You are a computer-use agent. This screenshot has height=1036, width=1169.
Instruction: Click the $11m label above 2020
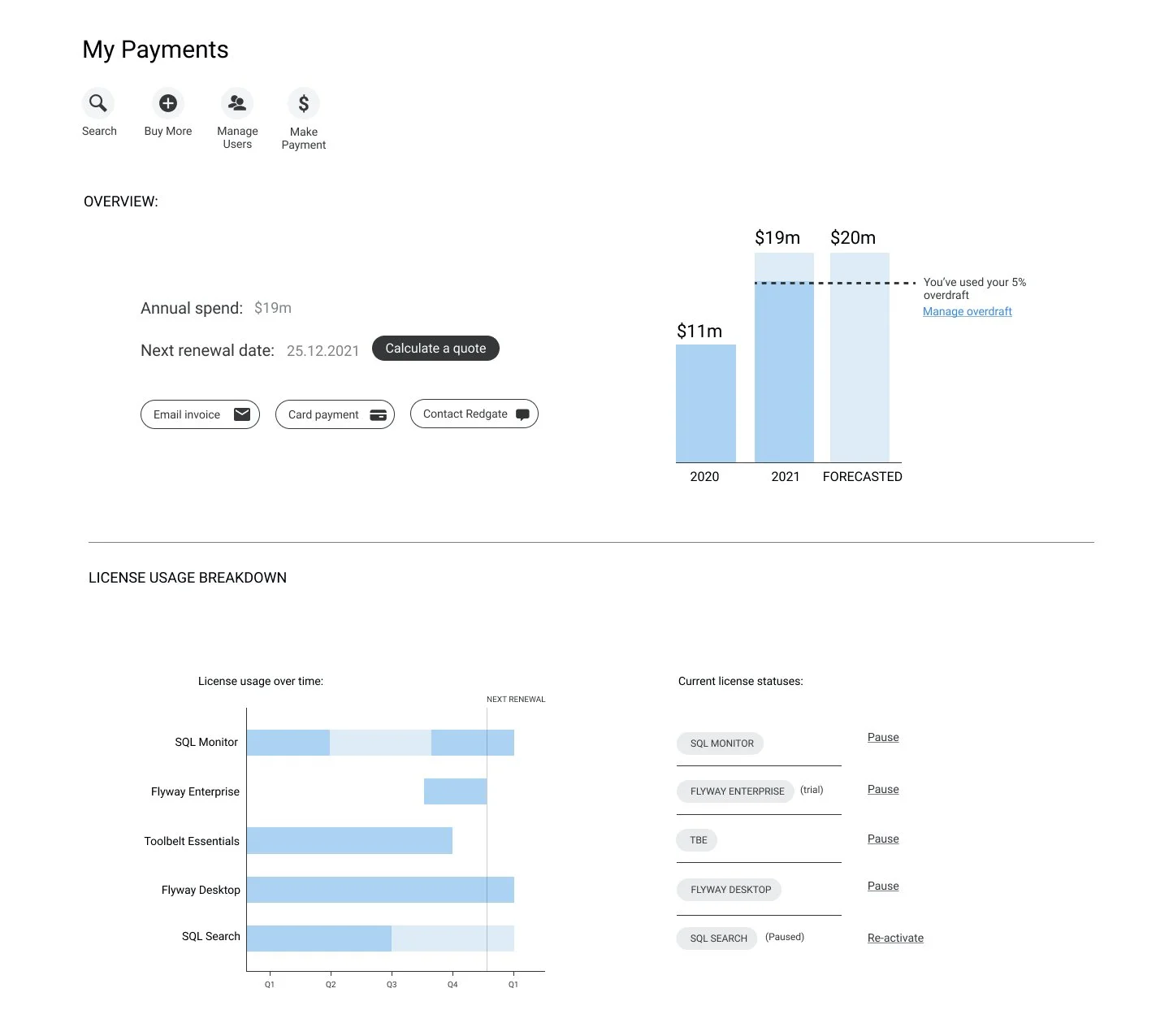coord(699,332)
